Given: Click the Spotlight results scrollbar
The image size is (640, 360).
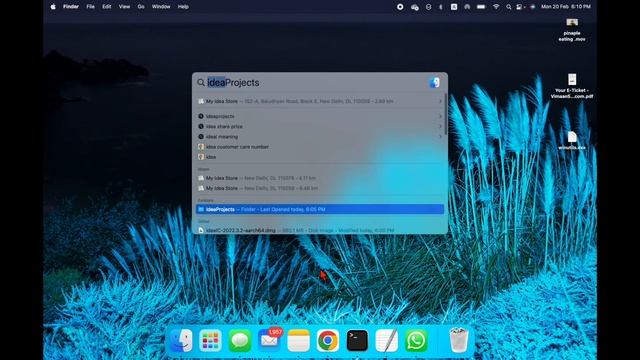Looking at the screenshot, I should (x=445, y=115).
